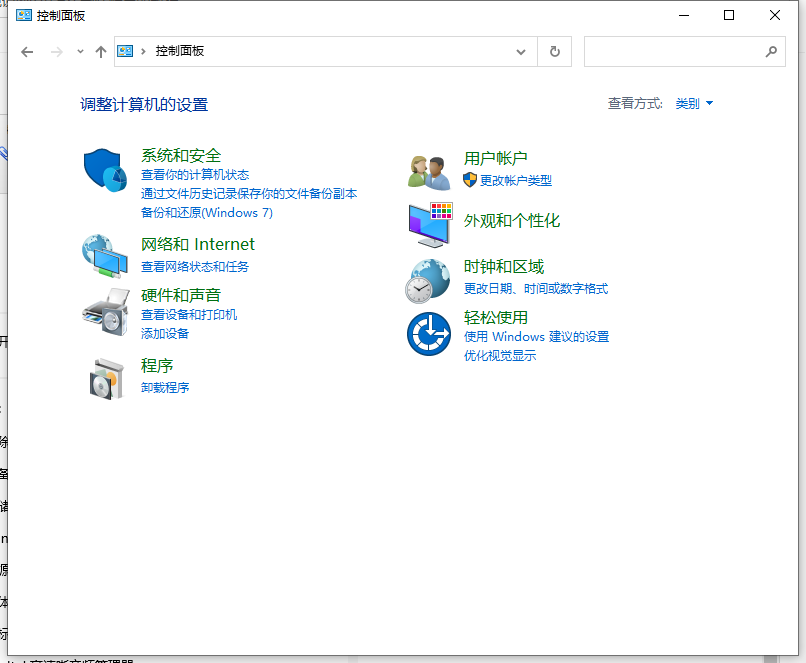806x663 pixels.
Task: Click the 更改帐户类型 link
Action: click(516, 179)
